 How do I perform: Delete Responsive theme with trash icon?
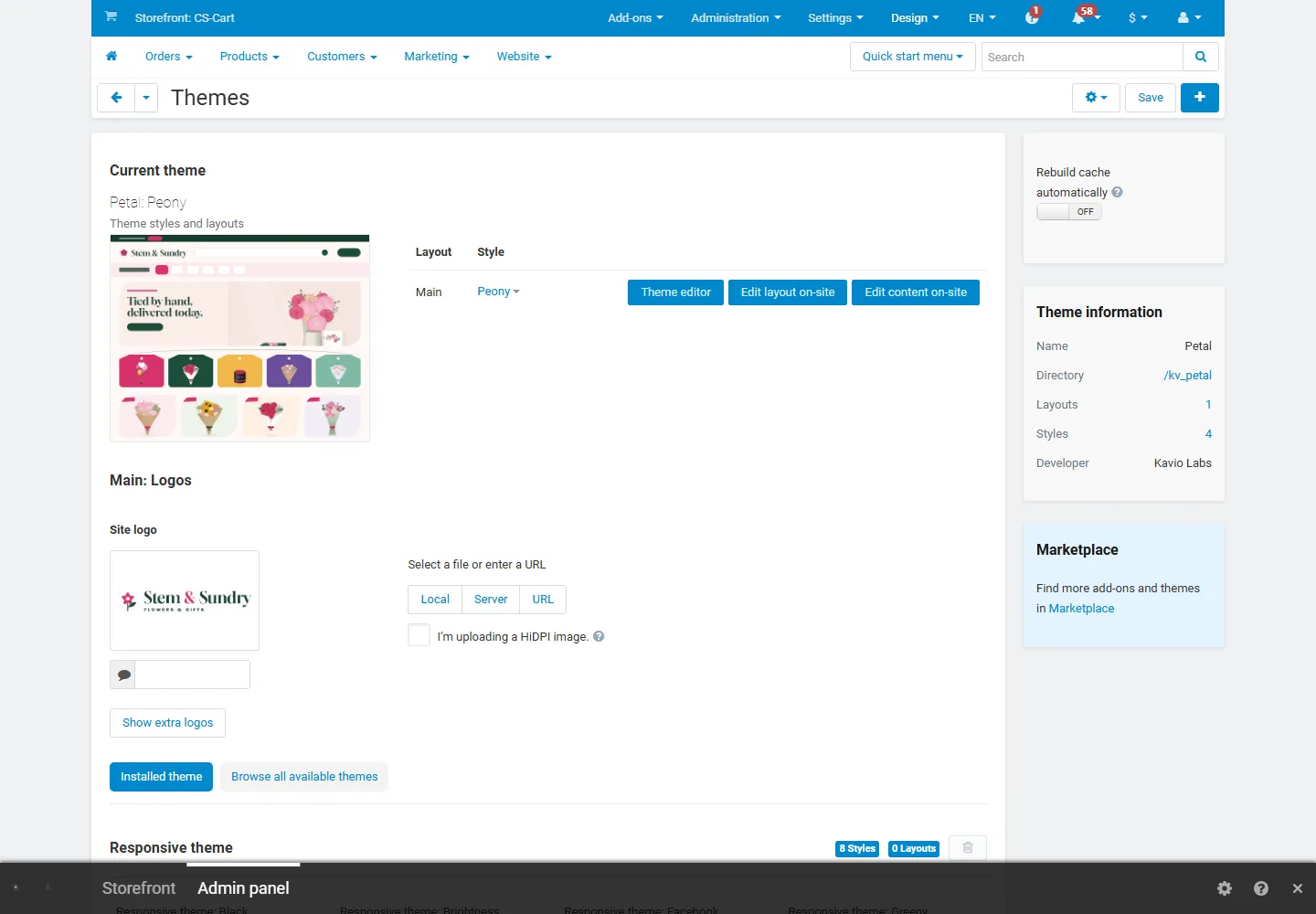point(968,848)
